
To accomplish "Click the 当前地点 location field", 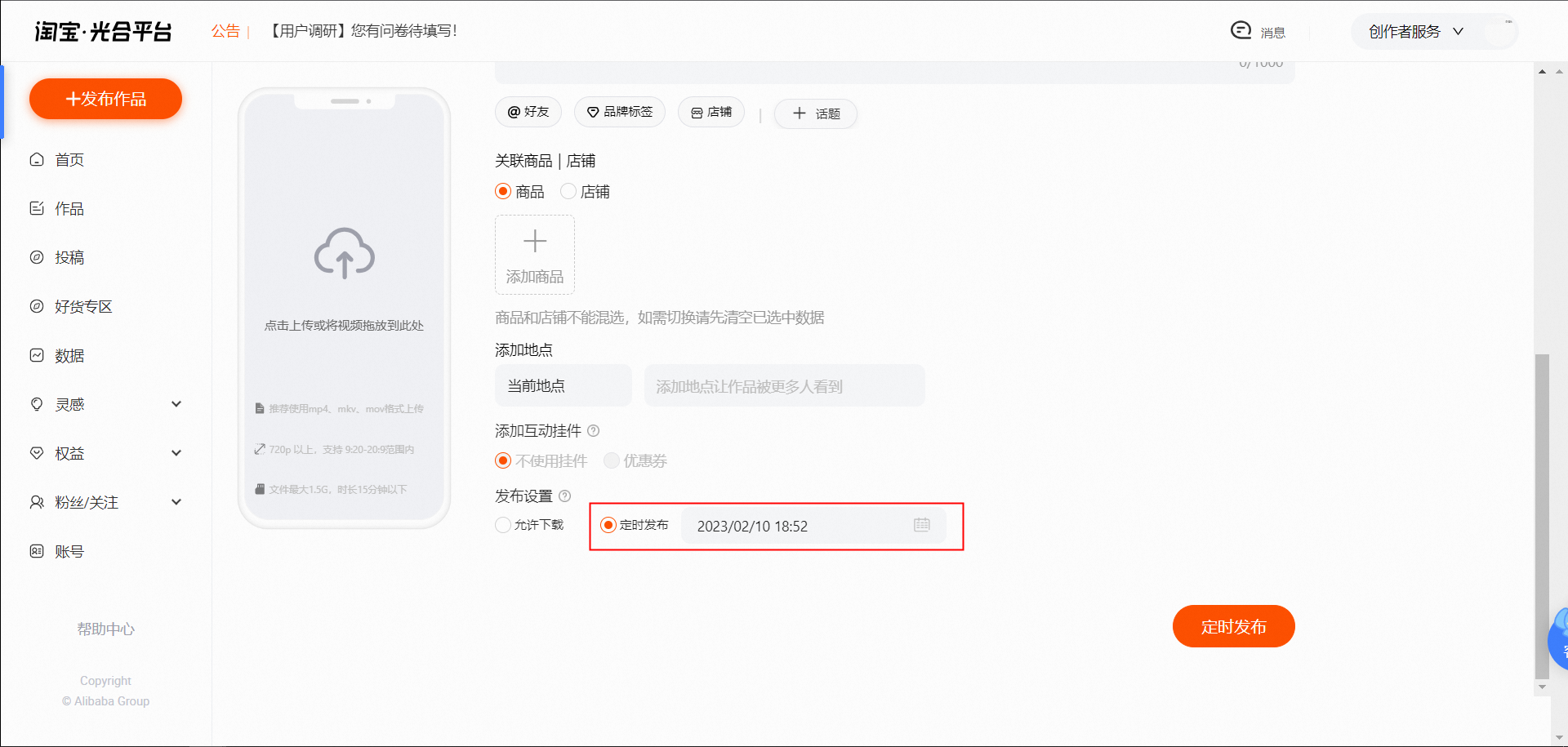I will click(563, 385).
